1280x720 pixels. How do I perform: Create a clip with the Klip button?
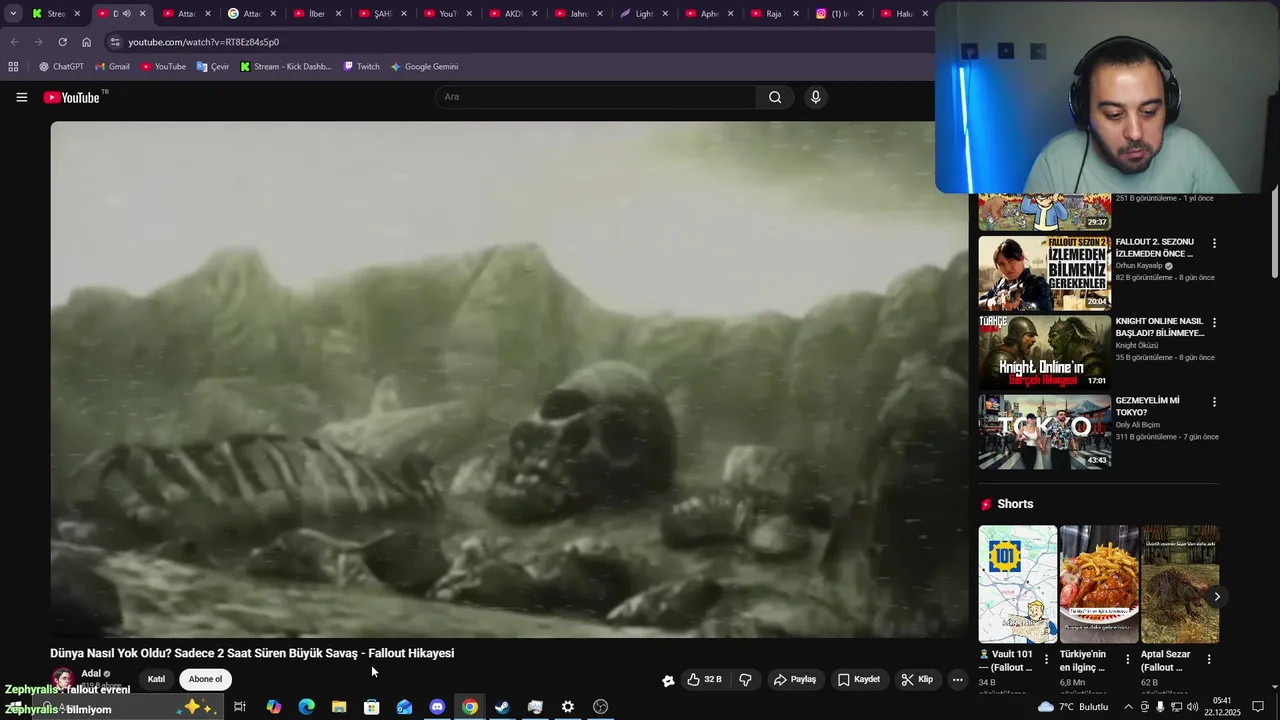tap(917, 679)
